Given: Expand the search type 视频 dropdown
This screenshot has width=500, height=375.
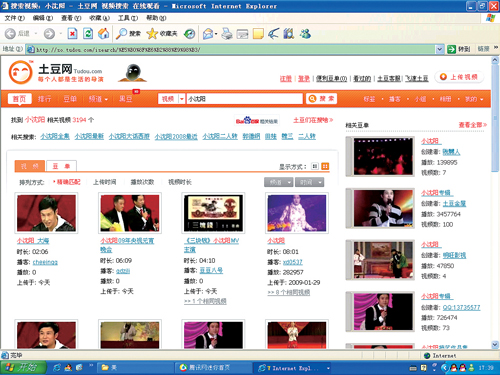Looking at the screenshot, I should 182,99.
